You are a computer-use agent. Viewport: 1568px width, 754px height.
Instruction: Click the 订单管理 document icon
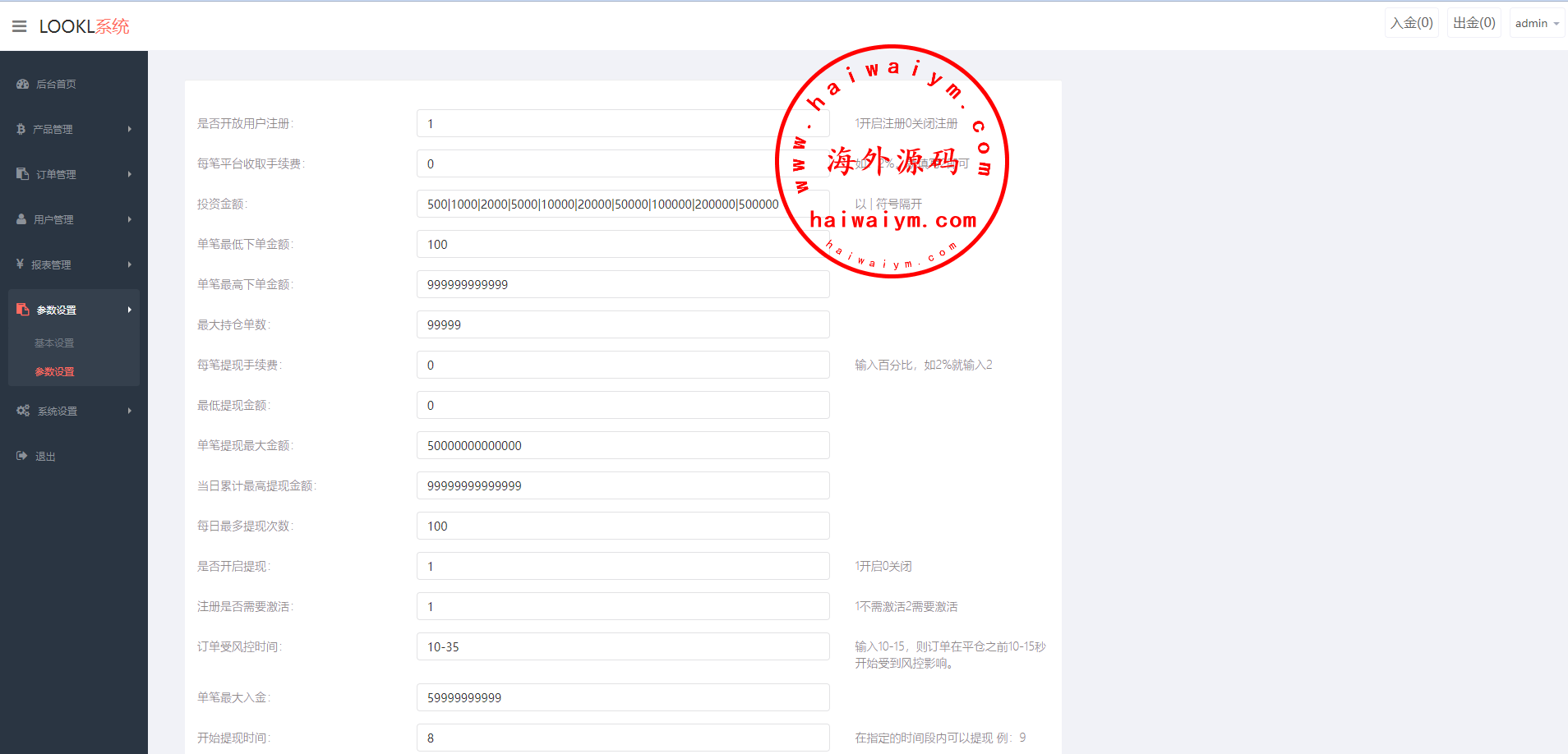22,174
